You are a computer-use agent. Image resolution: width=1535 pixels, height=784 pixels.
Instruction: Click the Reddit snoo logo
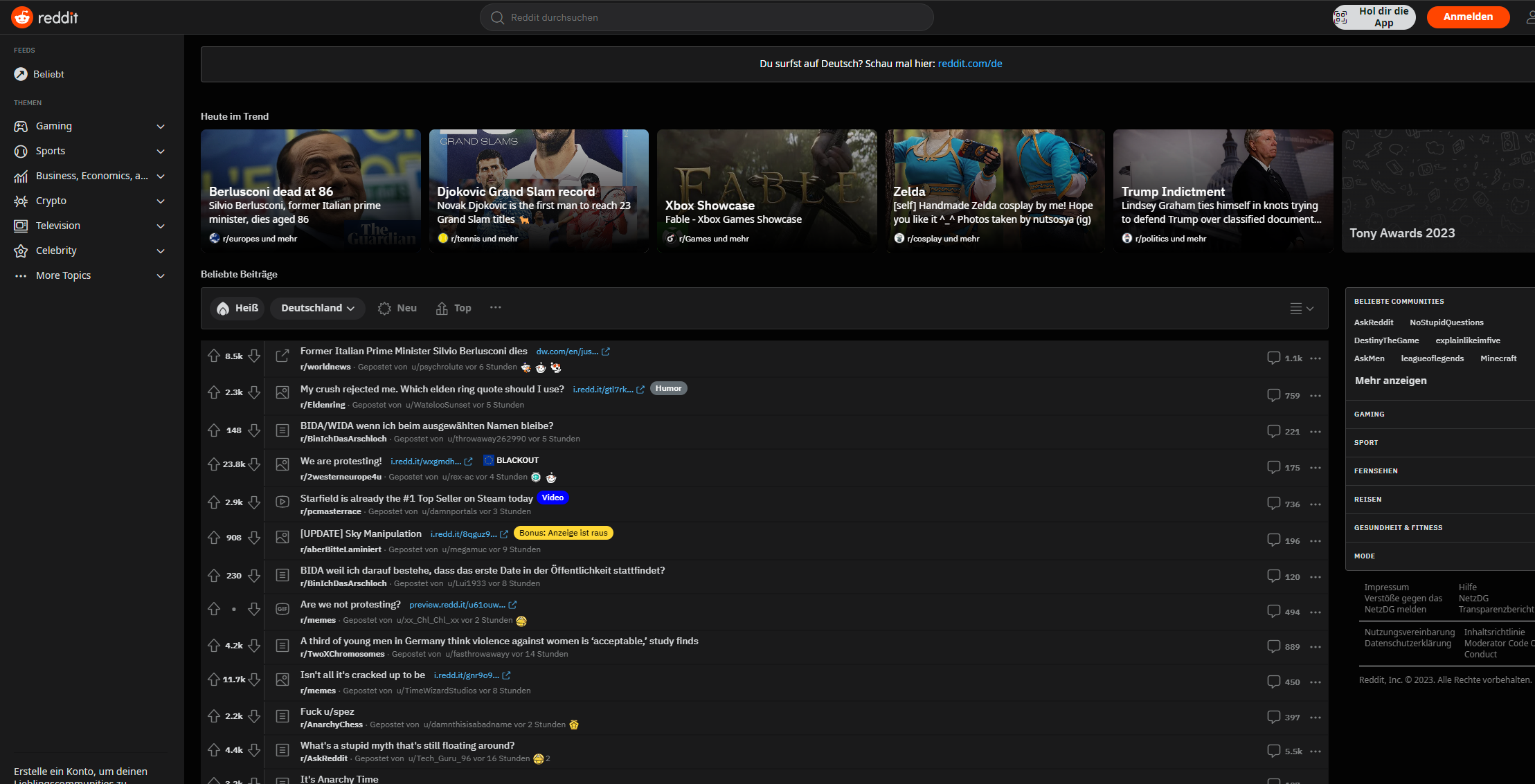click(21, 17)
